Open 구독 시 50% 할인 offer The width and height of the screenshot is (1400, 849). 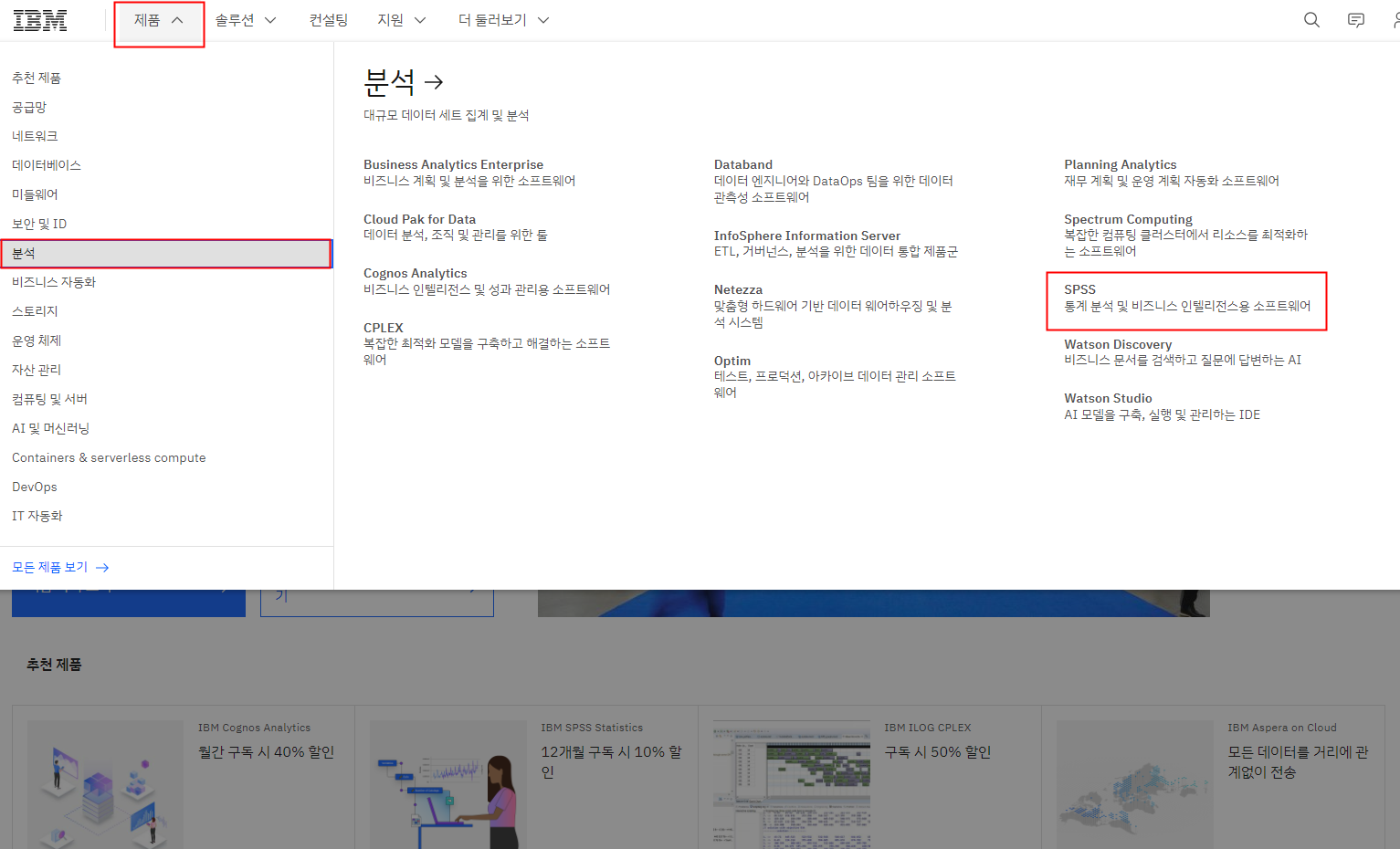tap(937, 752)
